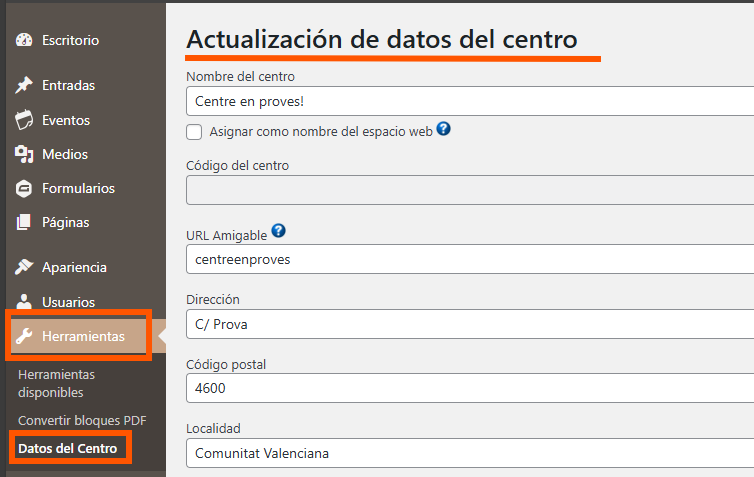This screenshot has height=477, width=754.
Task: Open the 'Herramientas disponibles' submenu link
Action: 56,383
